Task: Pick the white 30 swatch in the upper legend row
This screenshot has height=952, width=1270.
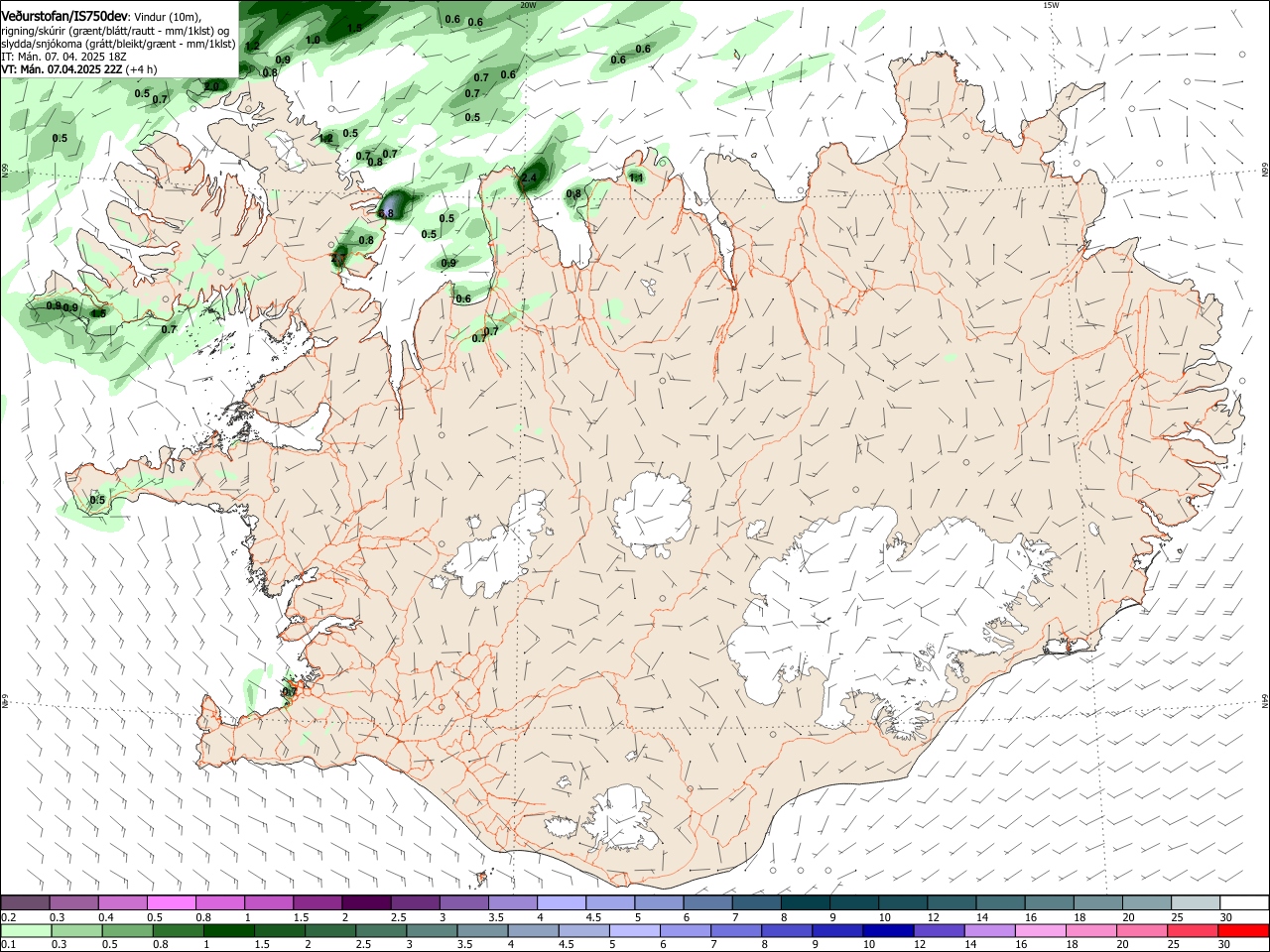Action: tap(1242, 903)
